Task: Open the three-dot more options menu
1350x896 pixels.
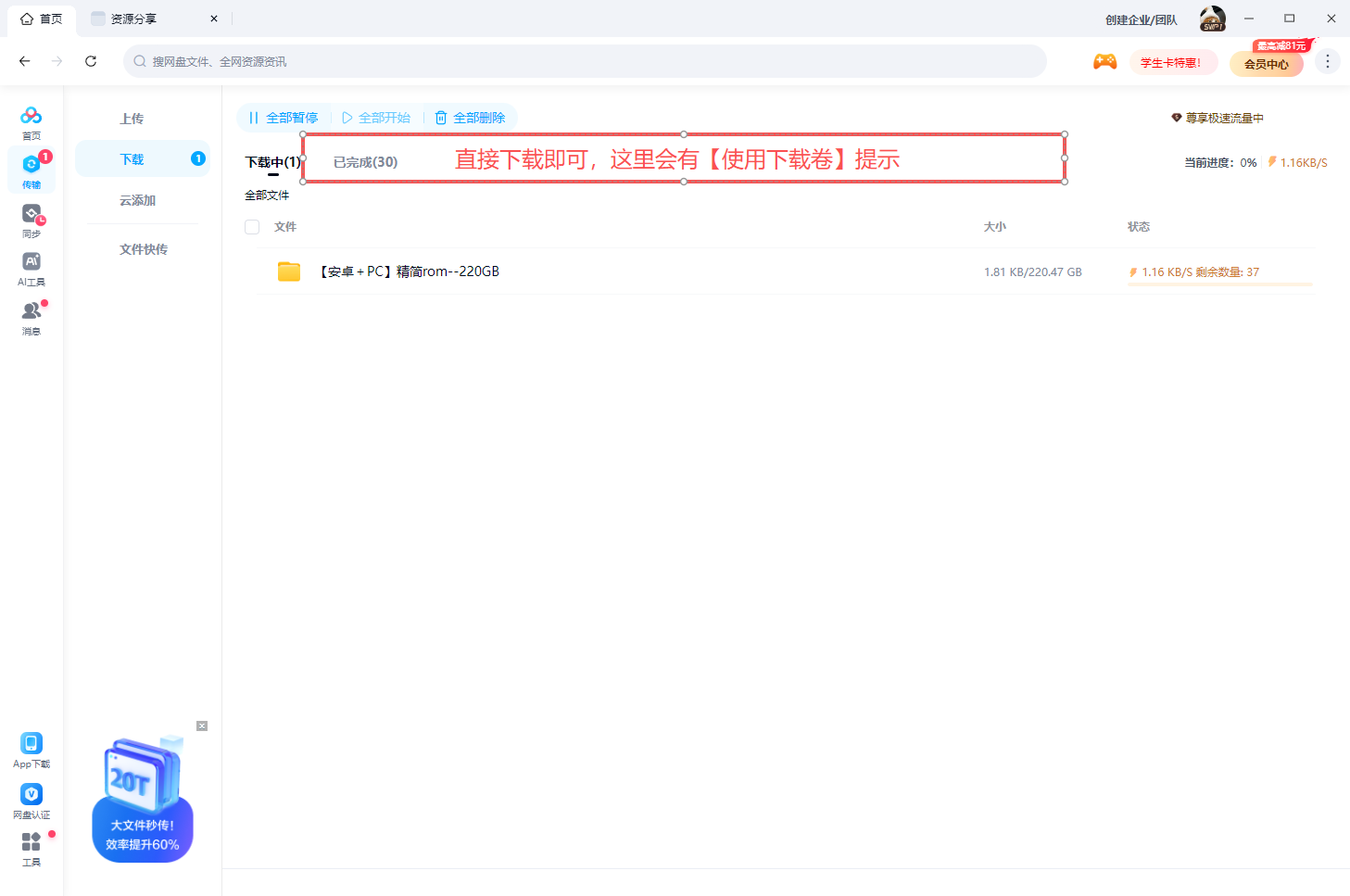Action: tap(1327, 62)
